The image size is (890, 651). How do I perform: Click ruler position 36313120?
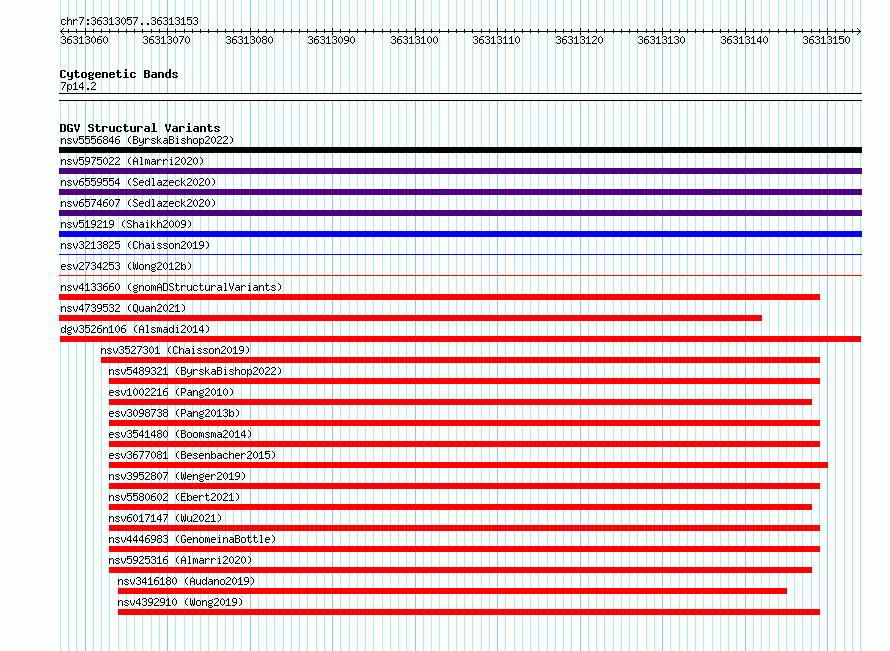[580, 40]
